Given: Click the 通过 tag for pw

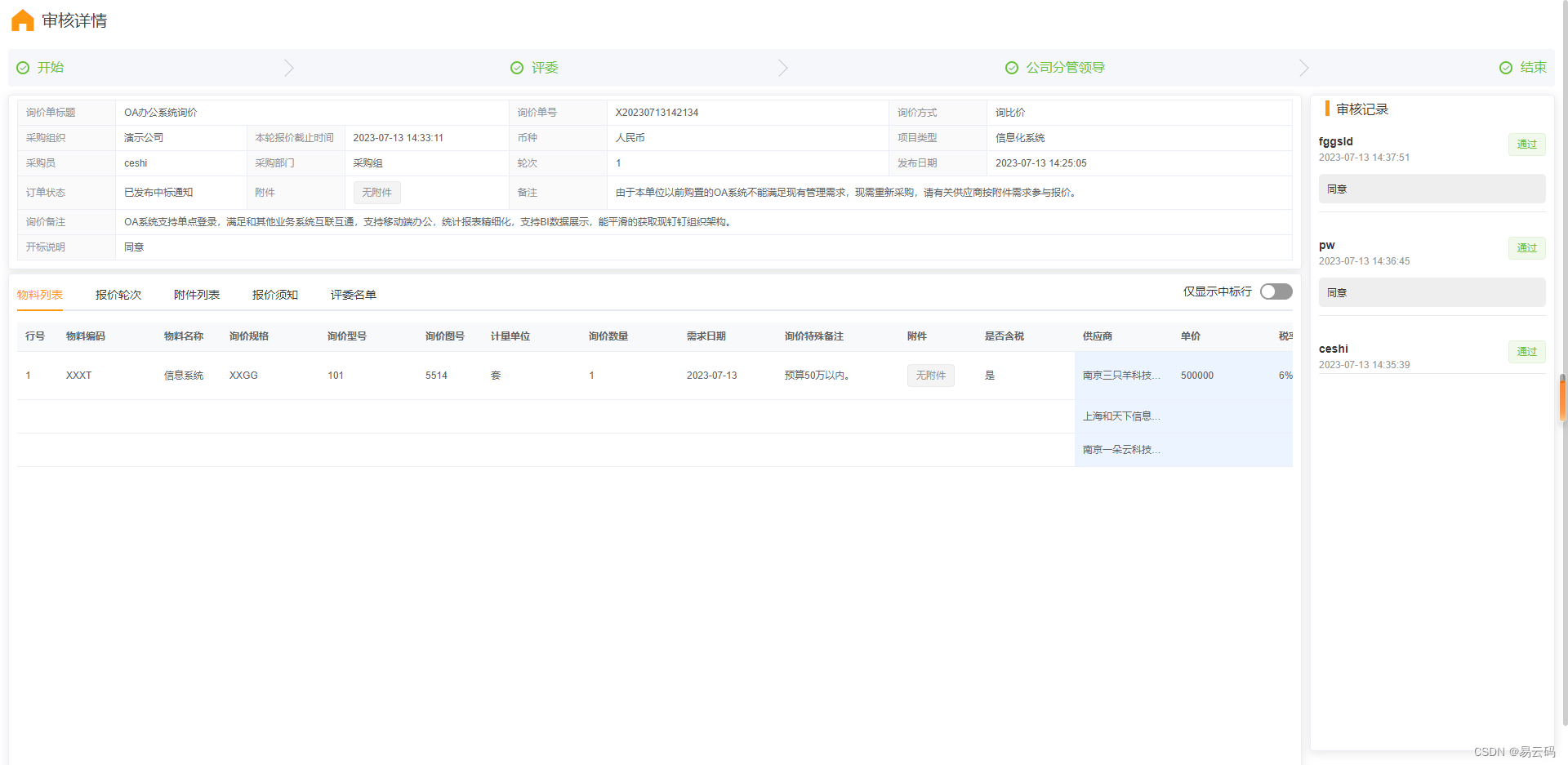Looking at the screenshot, I should [x=1527, y=248].
